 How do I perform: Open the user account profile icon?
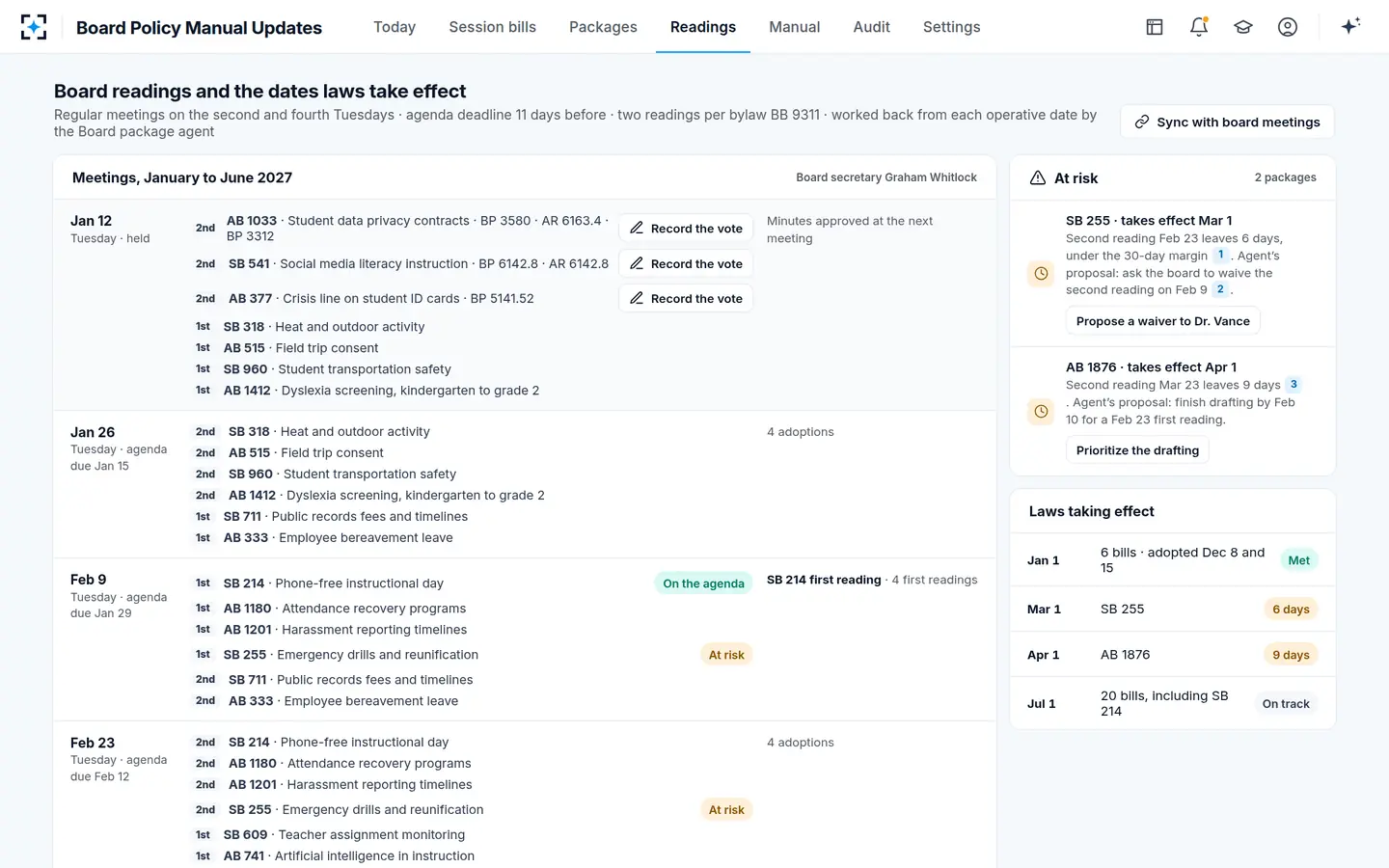point(1288,27)
